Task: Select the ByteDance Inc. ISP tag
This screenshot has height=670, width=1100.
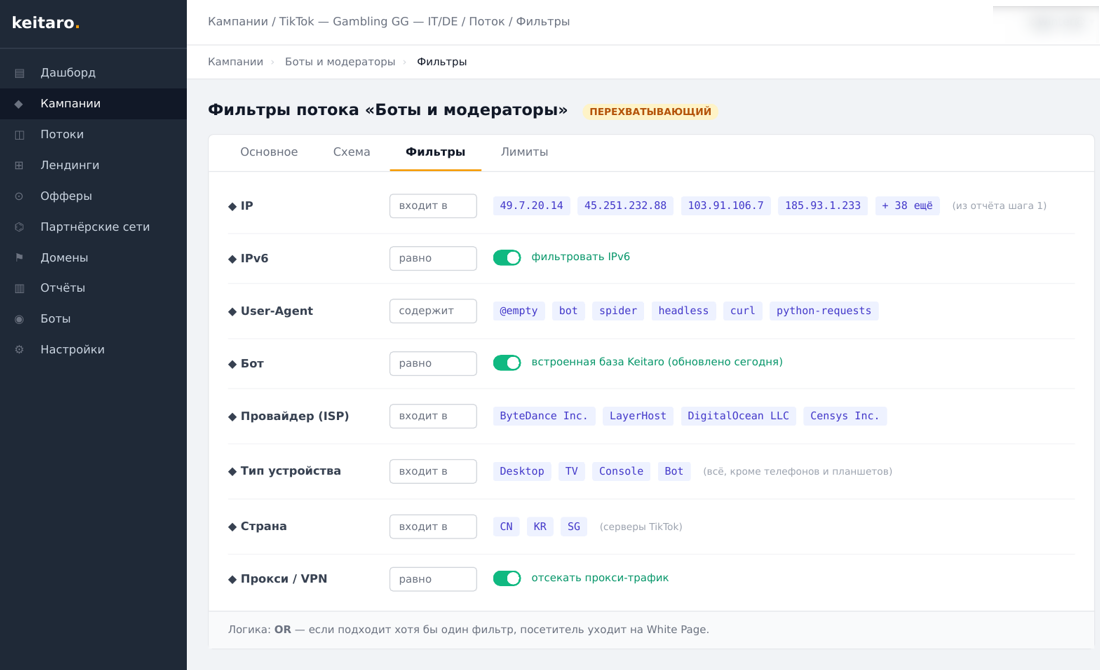Action: 543,415
